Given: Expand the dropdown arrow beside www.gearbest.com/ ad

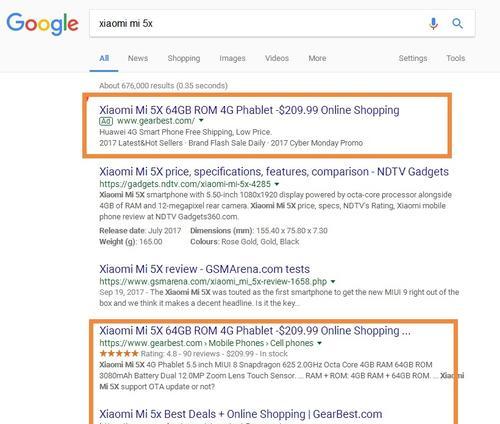Looking at the screenshot, I should point(201,120).
